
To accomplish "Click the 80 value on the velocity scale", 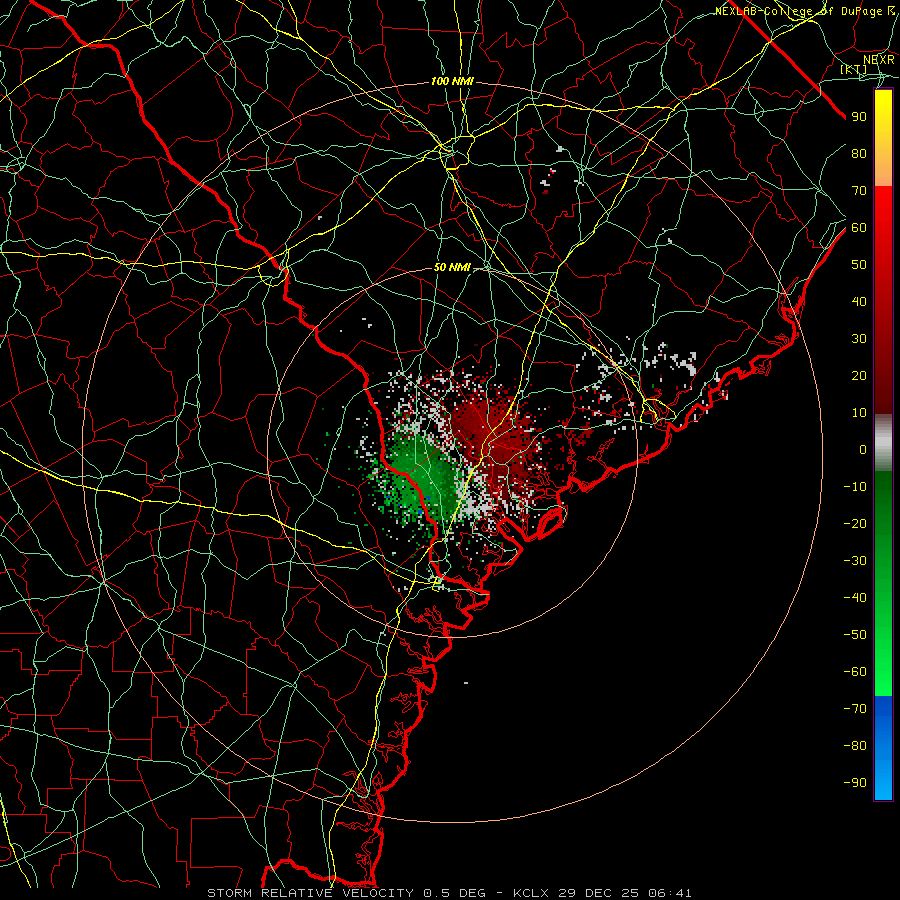I will tap(859, 153).
